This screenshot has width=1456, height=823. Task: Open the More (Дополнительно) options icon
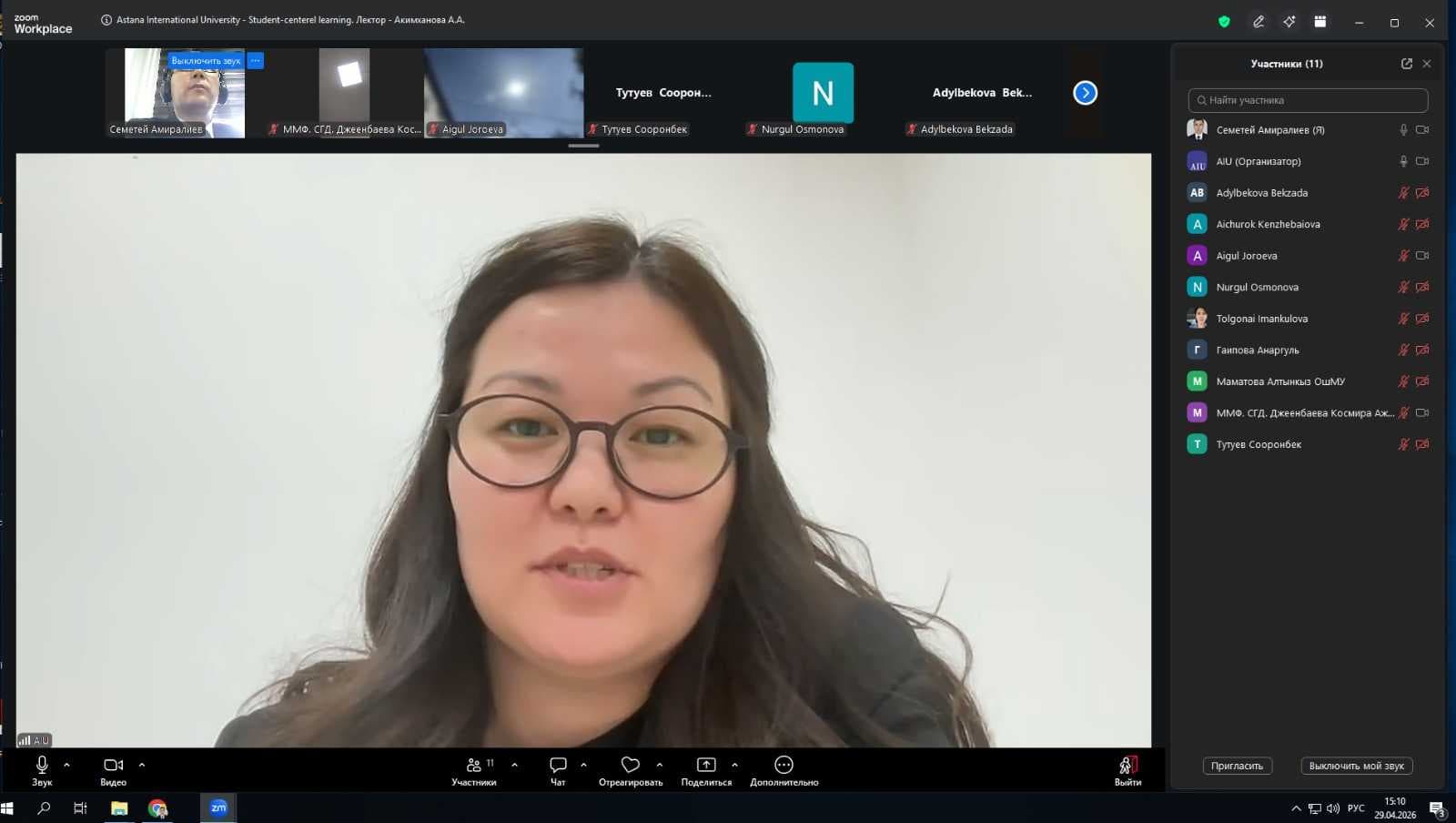(x=784, y=766)
